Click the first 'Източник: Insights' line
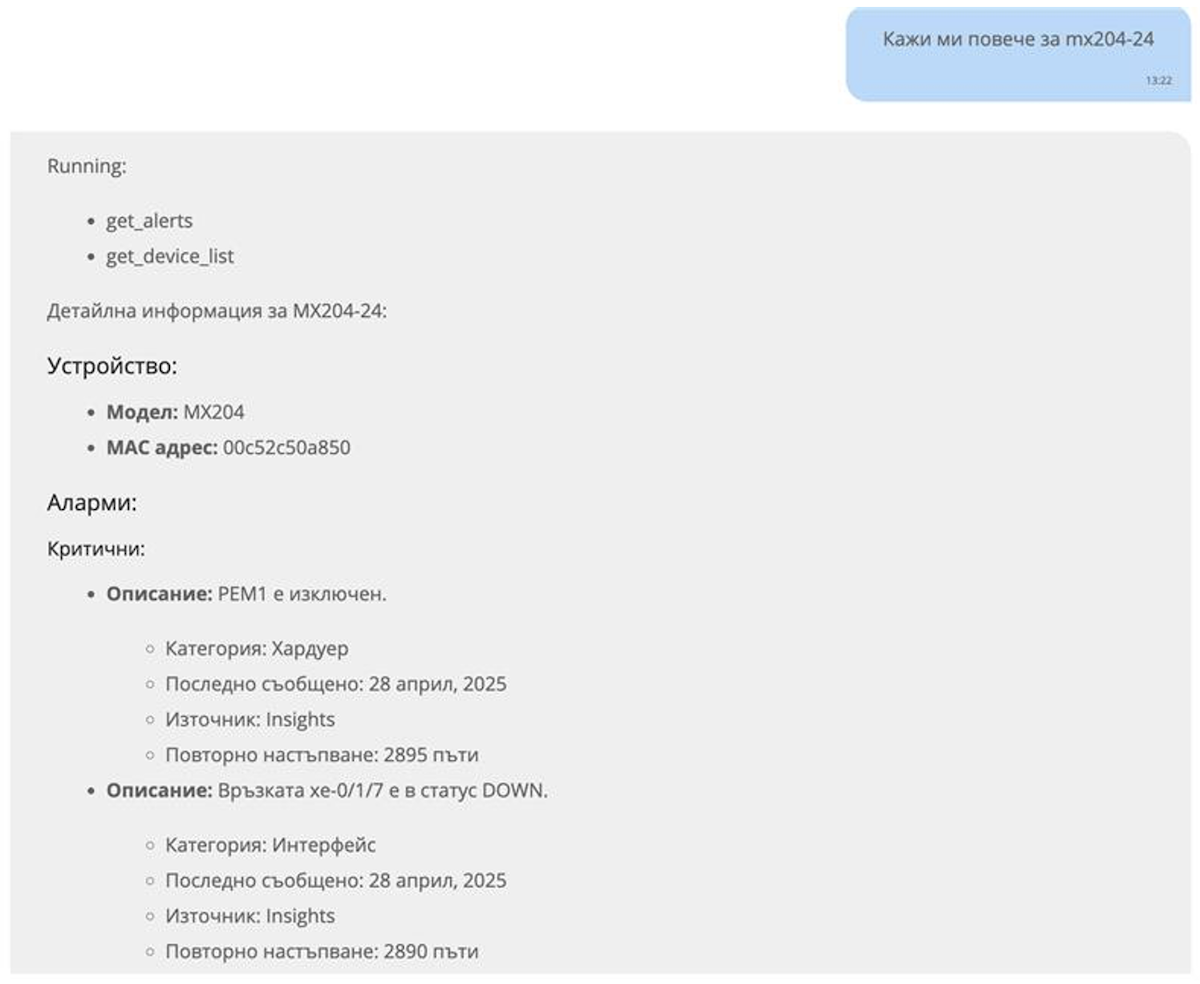The image size is (1200, 984). [250, 719]
